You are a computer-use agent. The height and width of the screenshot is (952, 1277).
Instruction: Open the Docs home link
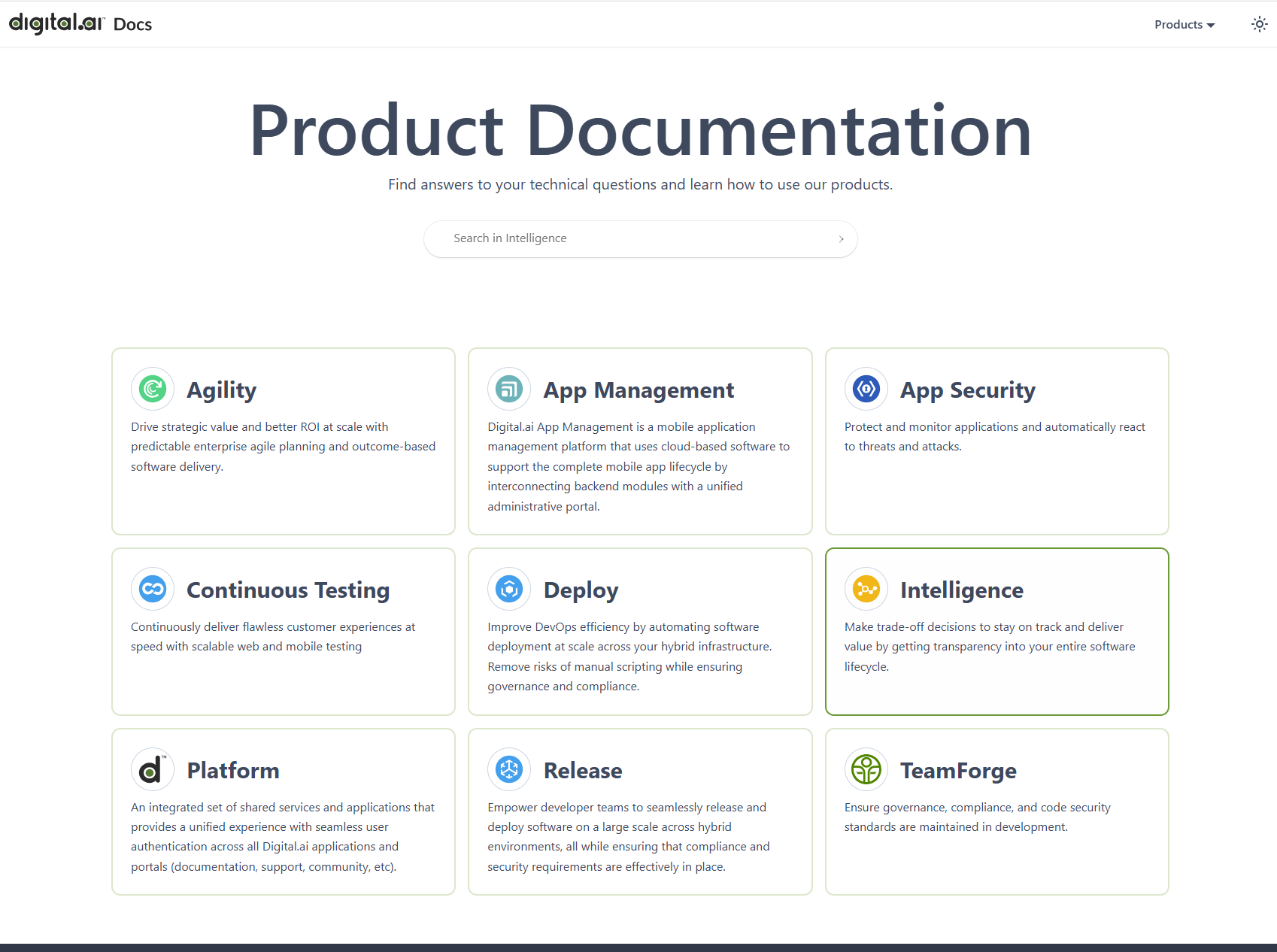[132, 24]
